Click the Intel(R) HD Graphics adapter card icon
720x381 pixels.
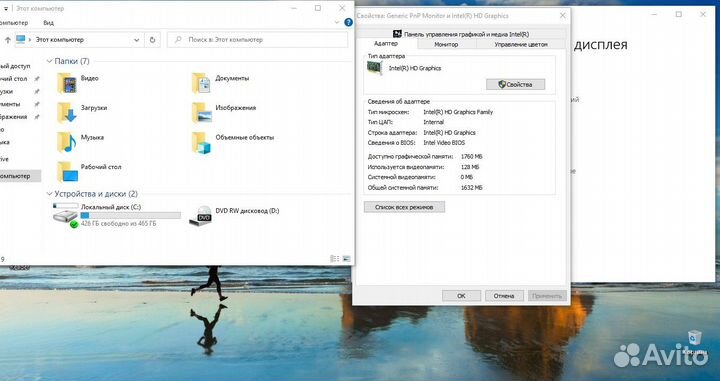point(375,68)
